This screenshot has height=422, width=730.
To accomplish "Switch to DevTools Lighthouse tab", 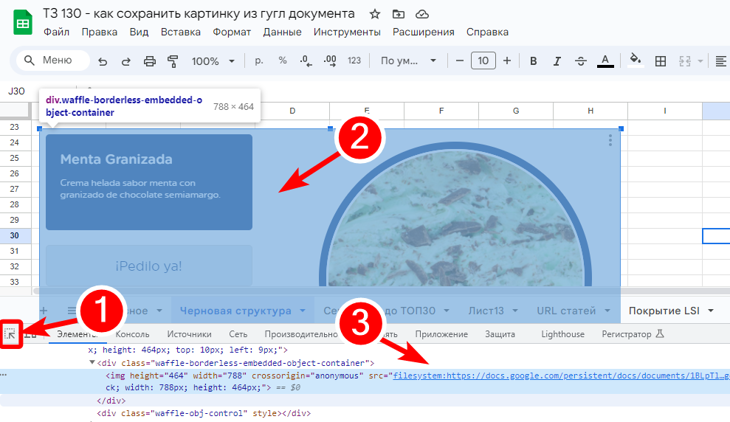I will coord(562,334).
